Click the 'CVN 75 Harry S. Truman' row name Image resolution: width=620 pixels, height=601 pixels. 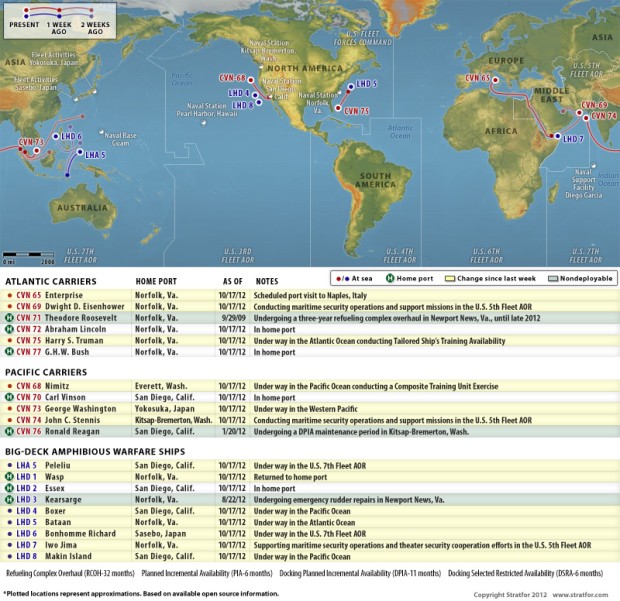60,340
